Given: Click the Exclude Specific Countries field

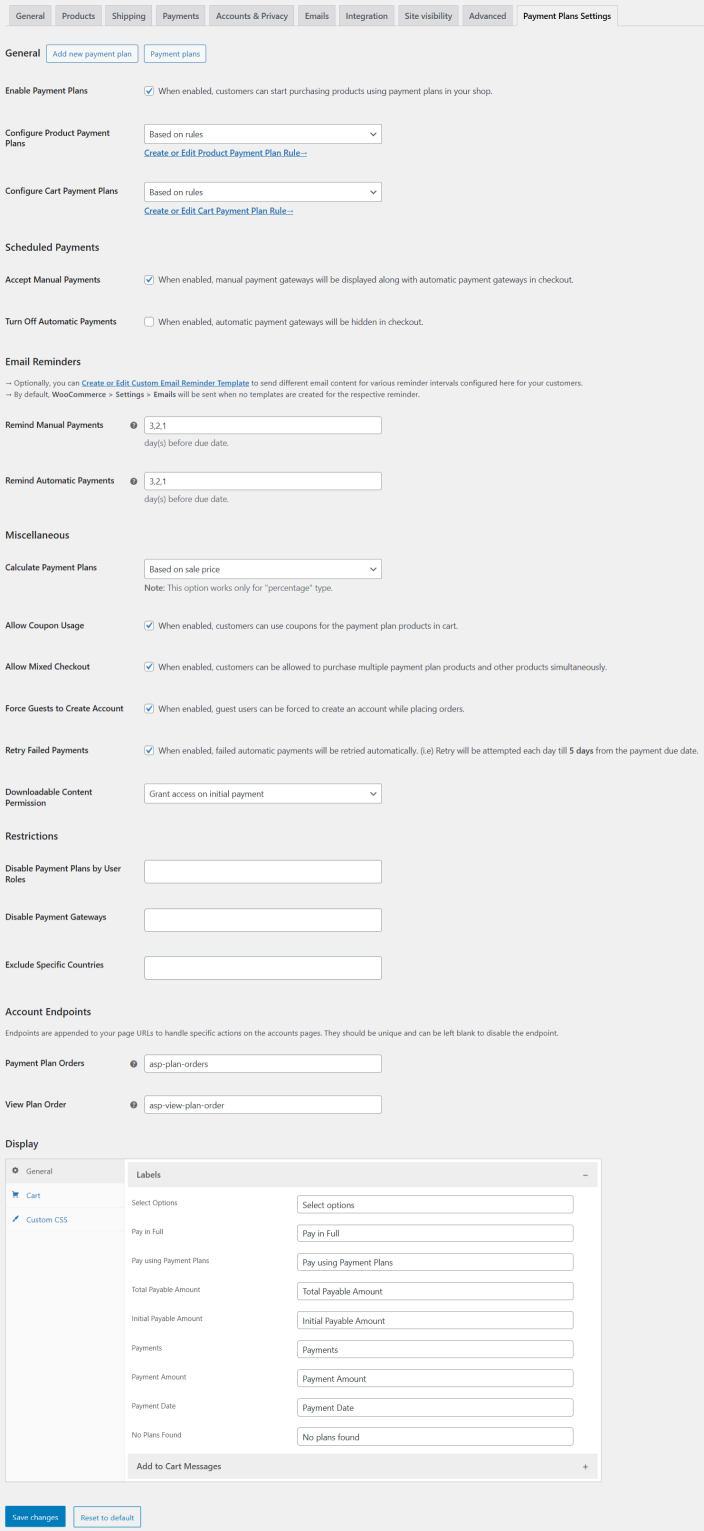Looking at the screenshot, I should [262, 968].
